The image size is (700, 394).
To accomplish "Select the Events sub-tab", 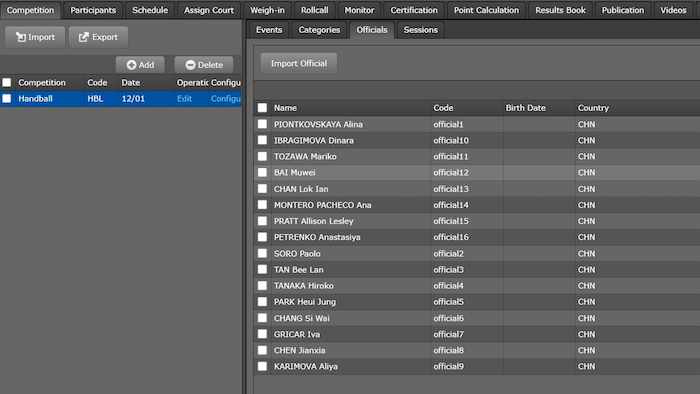I will point(269,30).
